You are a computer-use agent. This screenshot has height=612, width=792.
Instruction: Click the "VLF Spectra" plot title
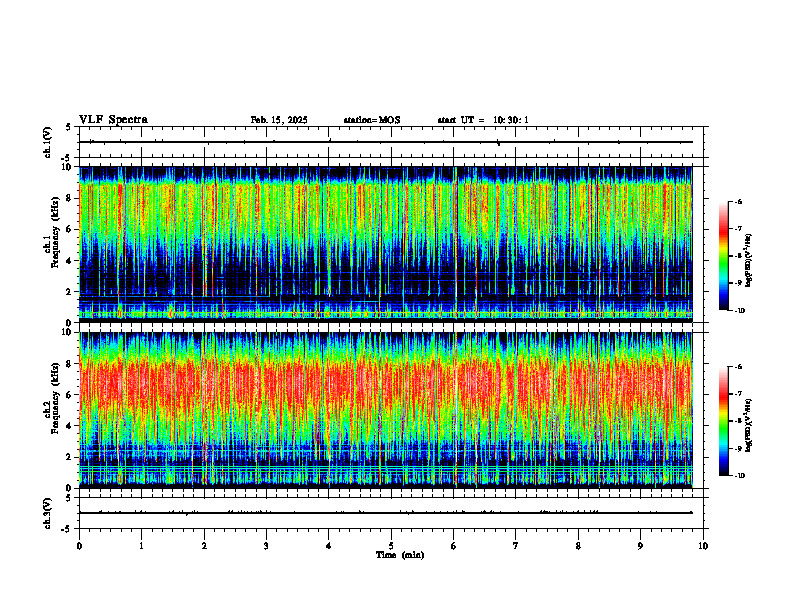[113, 120]
